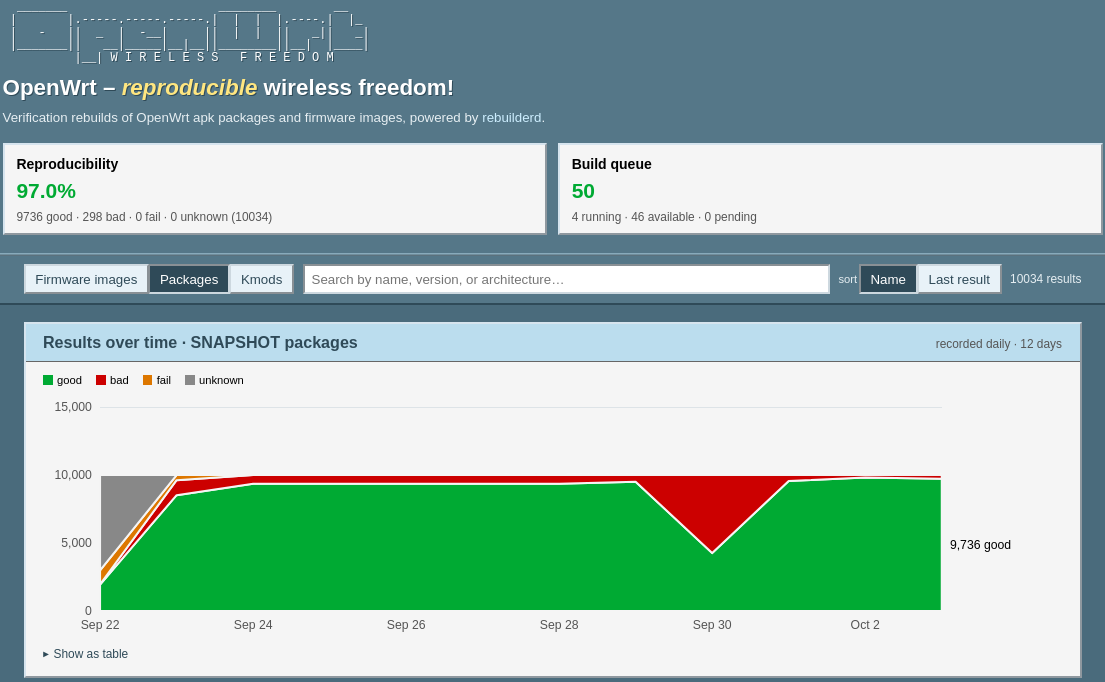The image size is (1105, 682).
Task: Click the Results over time heading
Action: [x=200, y=342]
